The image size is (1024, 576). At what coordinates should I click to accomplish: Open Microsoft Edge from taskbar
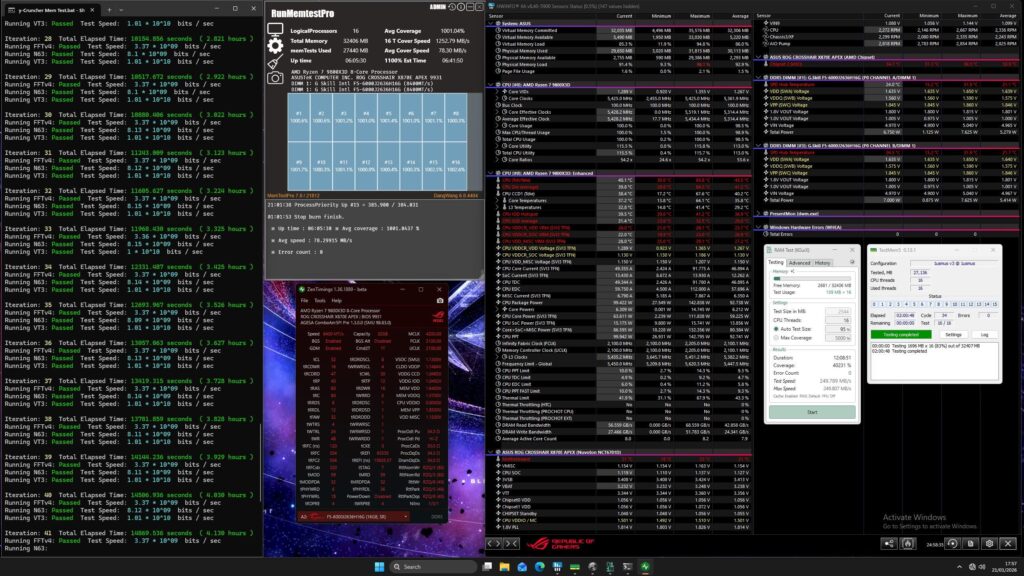539,566
